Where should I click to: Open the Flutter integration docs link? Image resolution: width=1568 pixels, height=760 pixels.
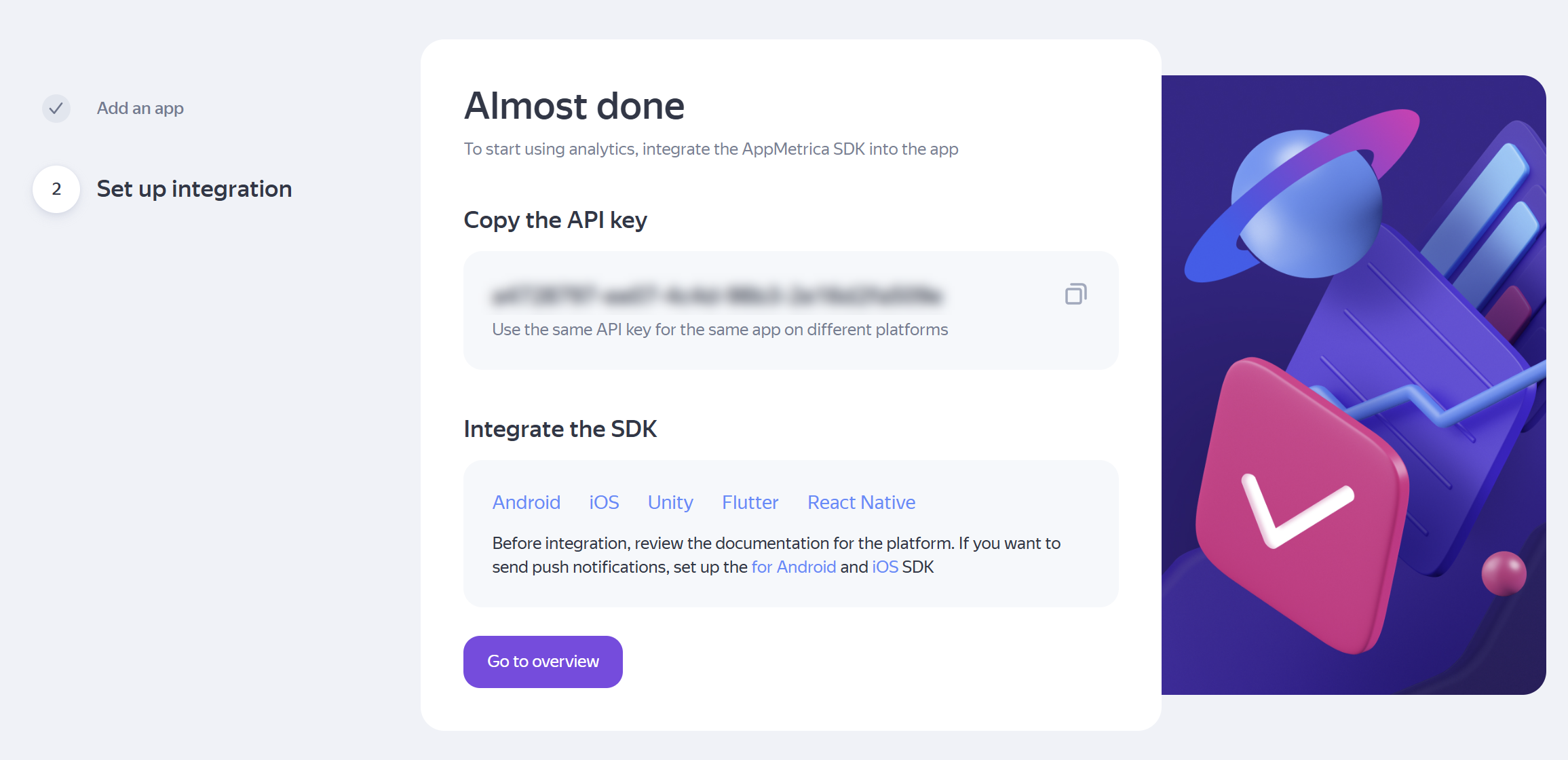tap(750, 502)
